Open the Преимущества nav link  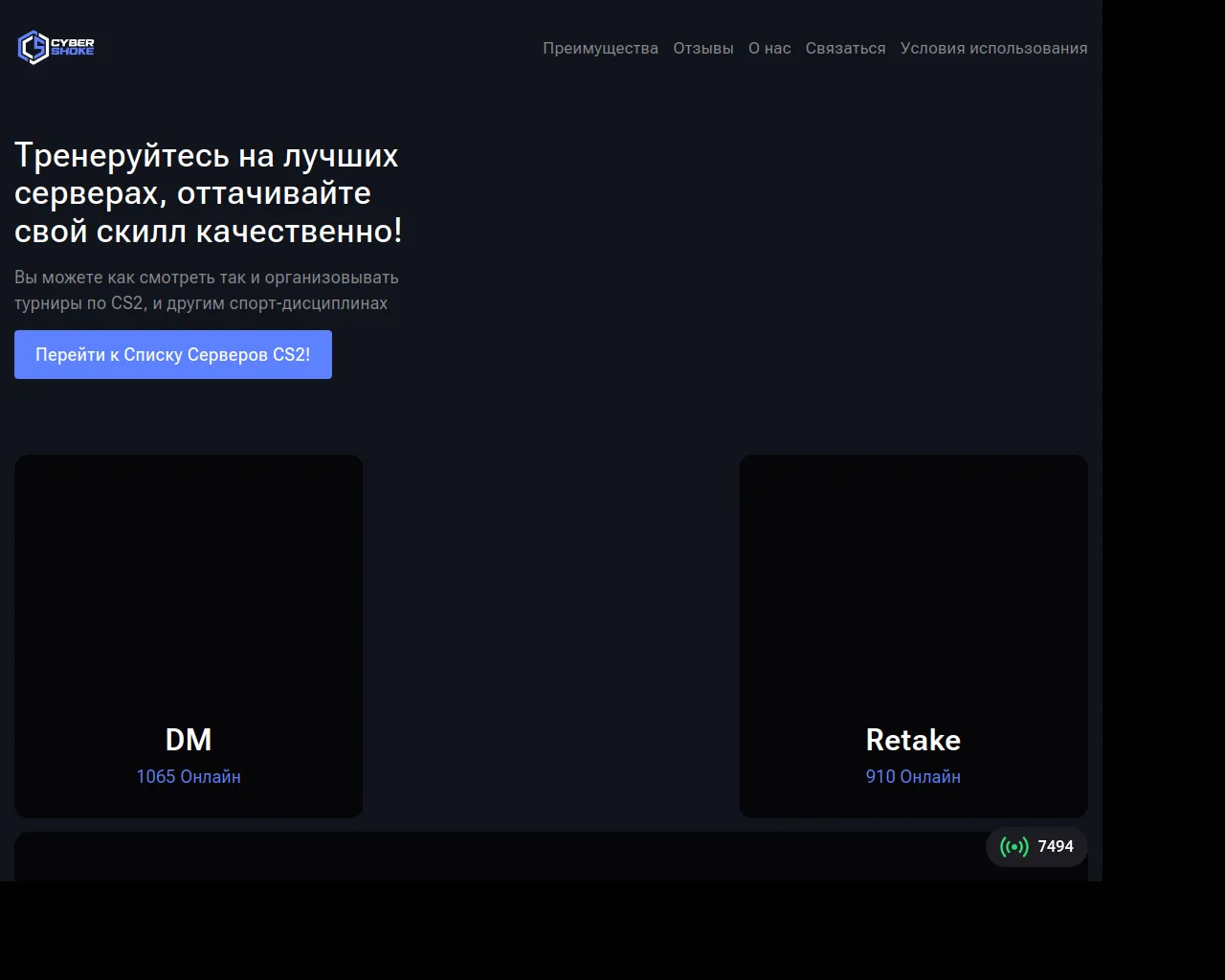click(x=600, y=48)
